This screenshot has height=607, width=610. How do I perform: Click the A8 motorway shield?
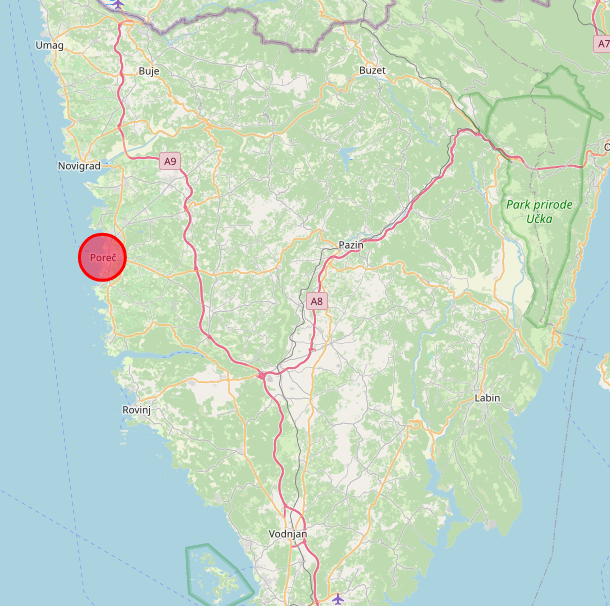[x=317, y=301]
